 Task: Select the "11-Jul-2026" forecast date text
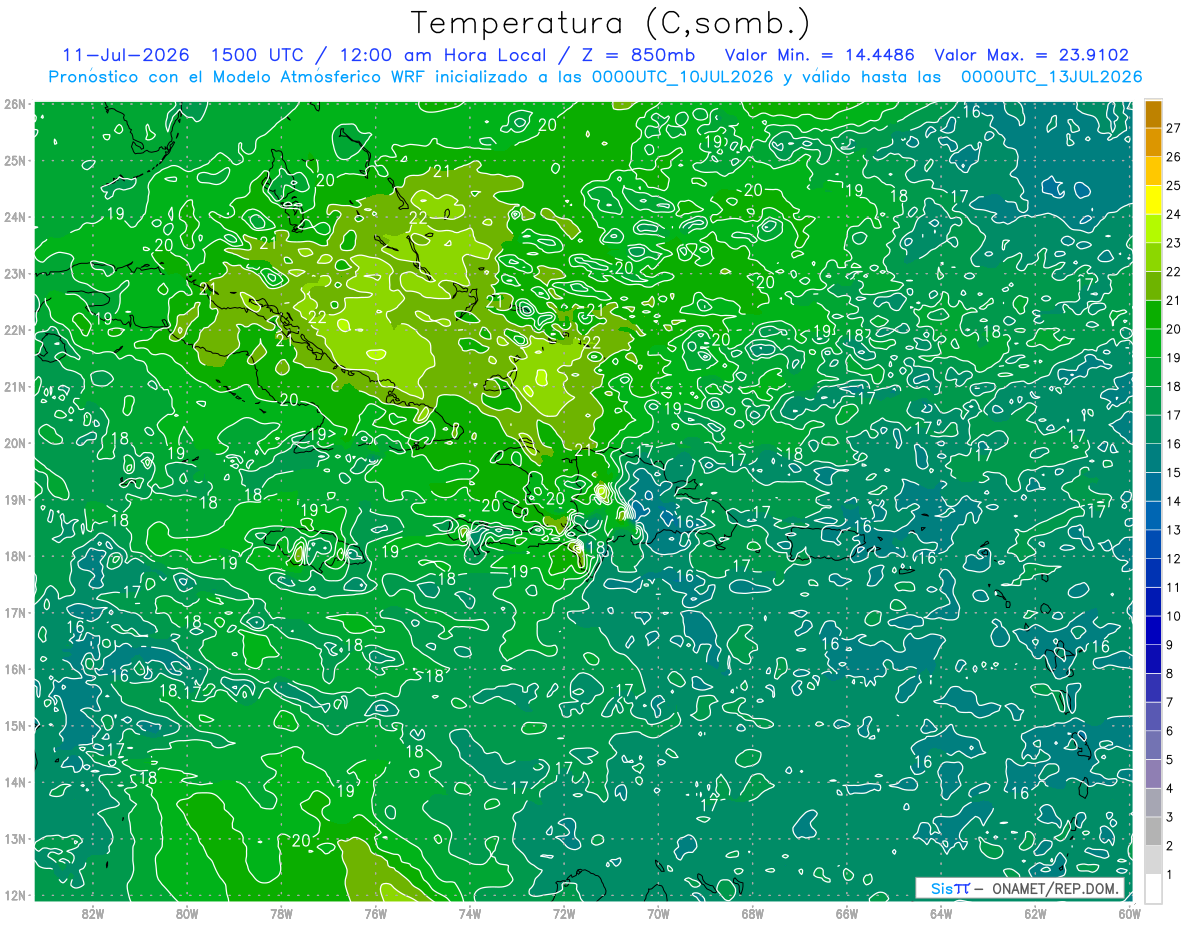tap(125, 55)
